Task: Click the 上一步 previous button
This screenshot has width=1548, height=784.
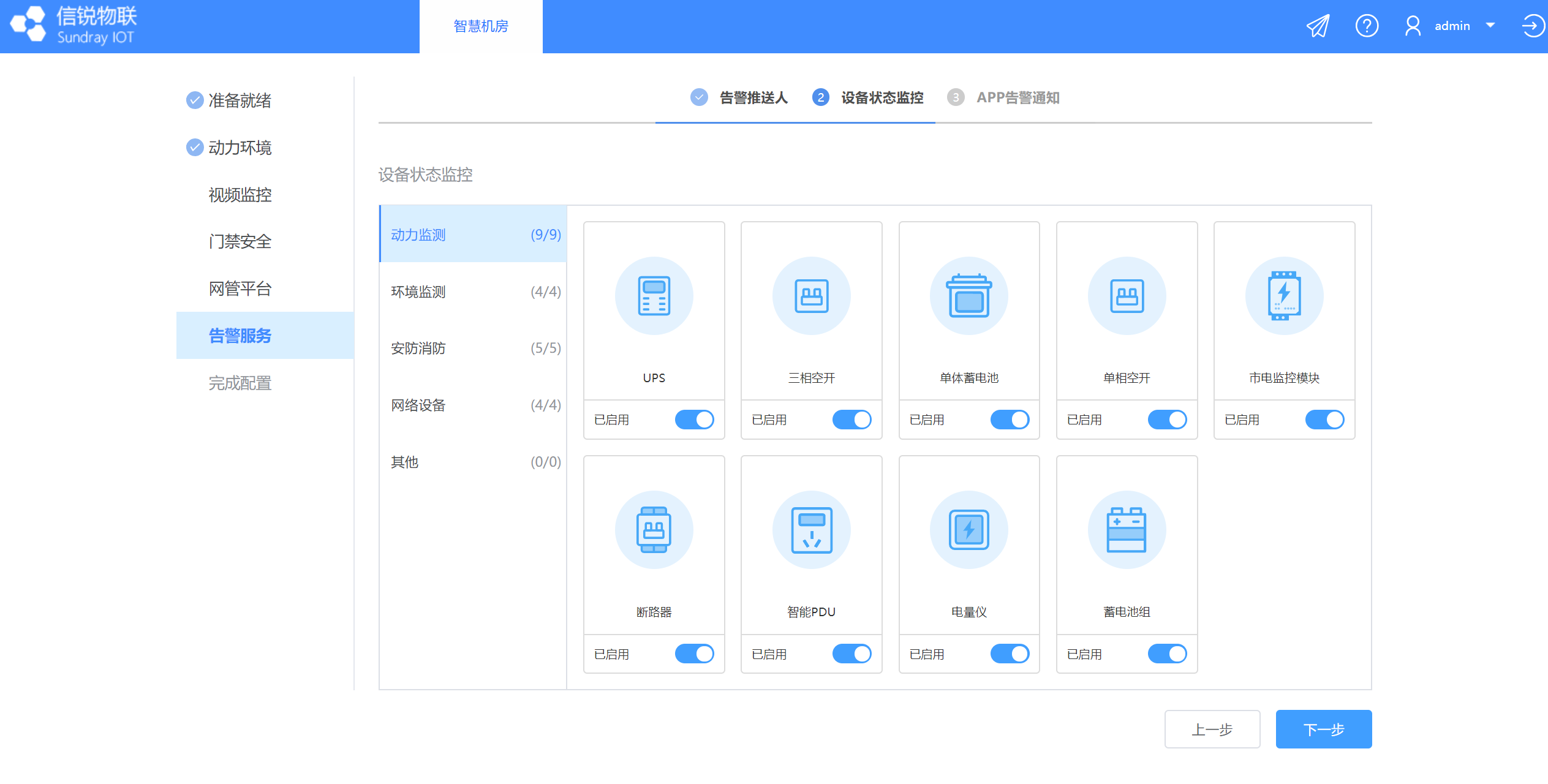Action: 1212,729
